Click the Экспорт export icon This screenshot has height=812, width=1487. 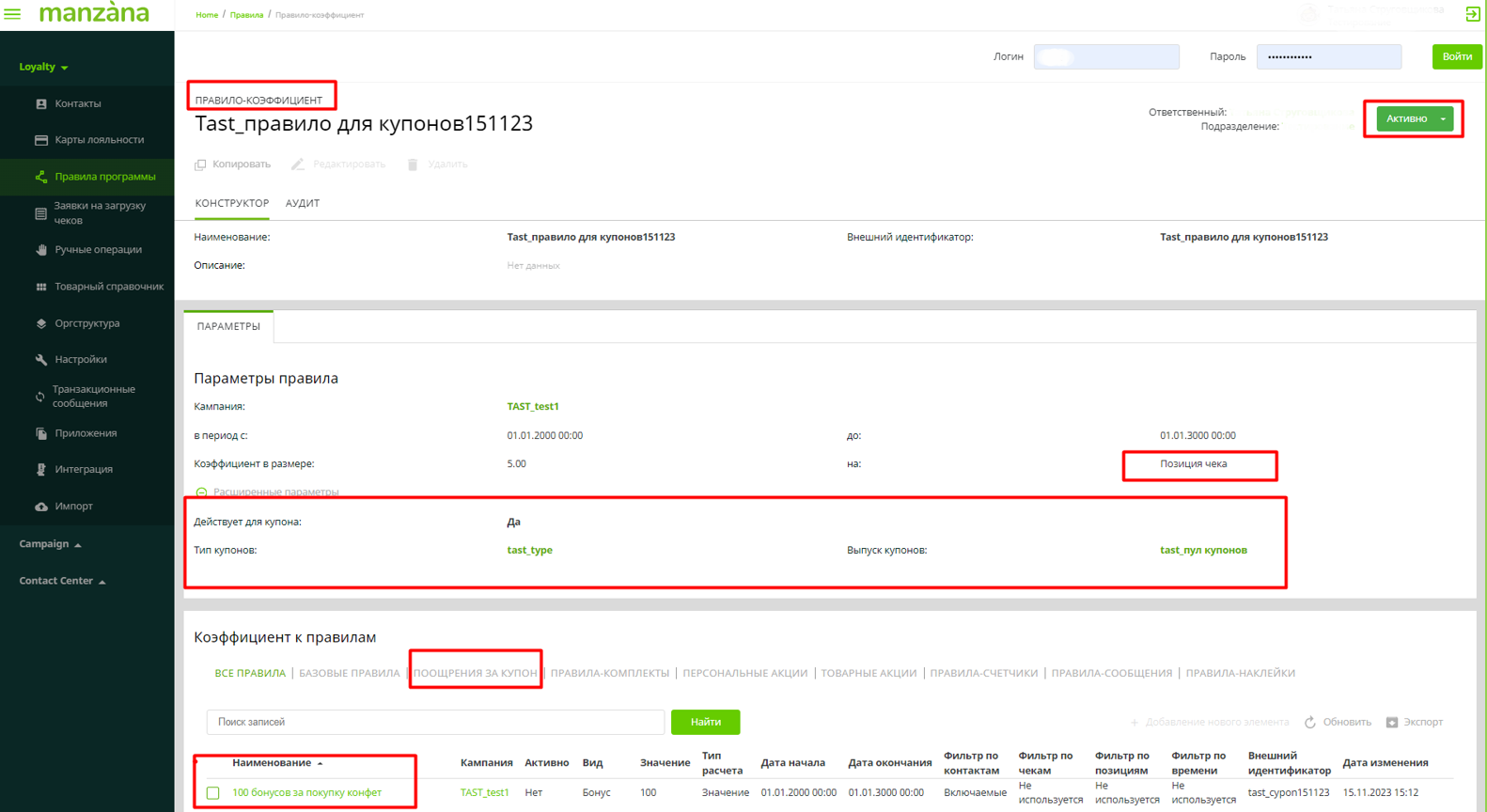point(1392,722)
